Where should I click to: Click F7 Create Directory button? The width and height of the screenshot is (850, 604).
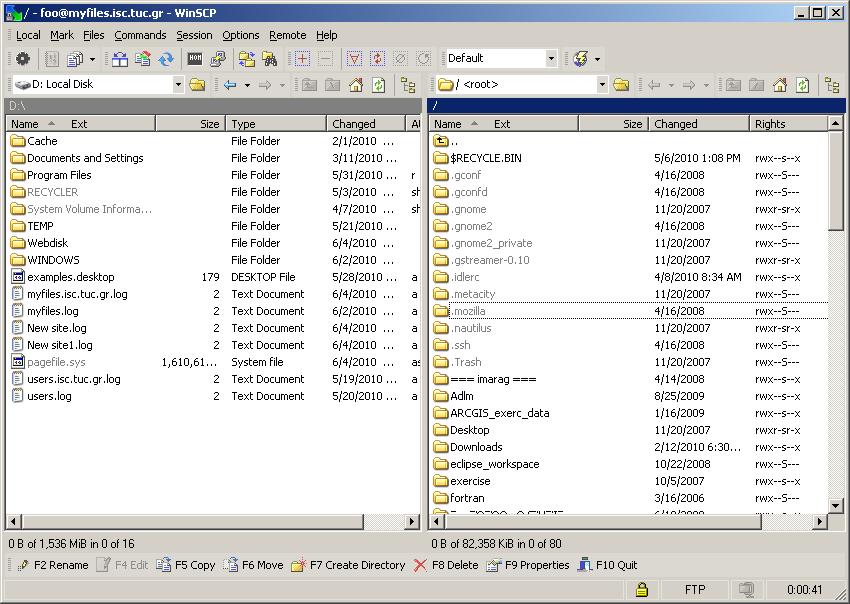(348, 565)
